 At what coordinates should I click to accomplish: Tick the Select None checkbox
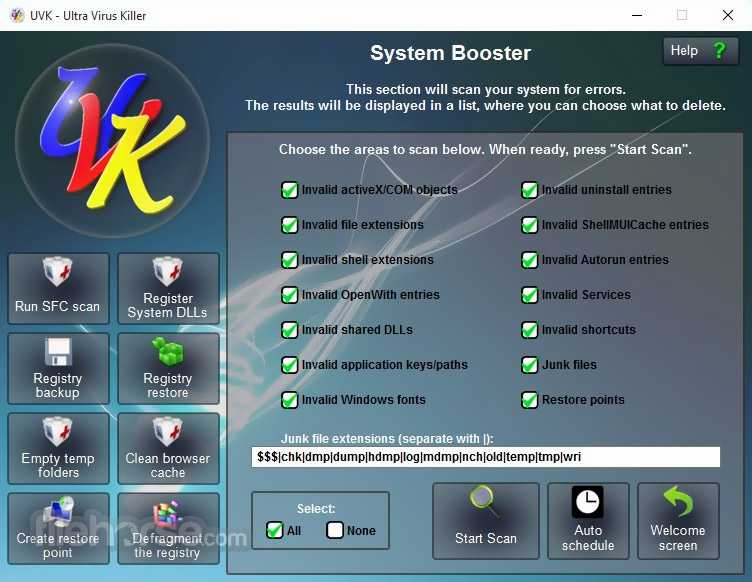tap(335, 530)
